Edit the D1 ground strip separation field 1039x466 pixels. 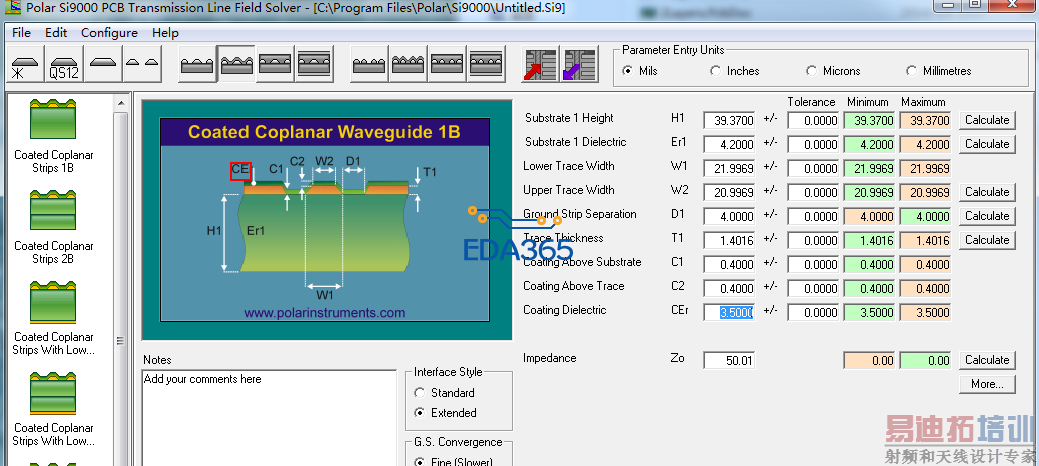729,216
